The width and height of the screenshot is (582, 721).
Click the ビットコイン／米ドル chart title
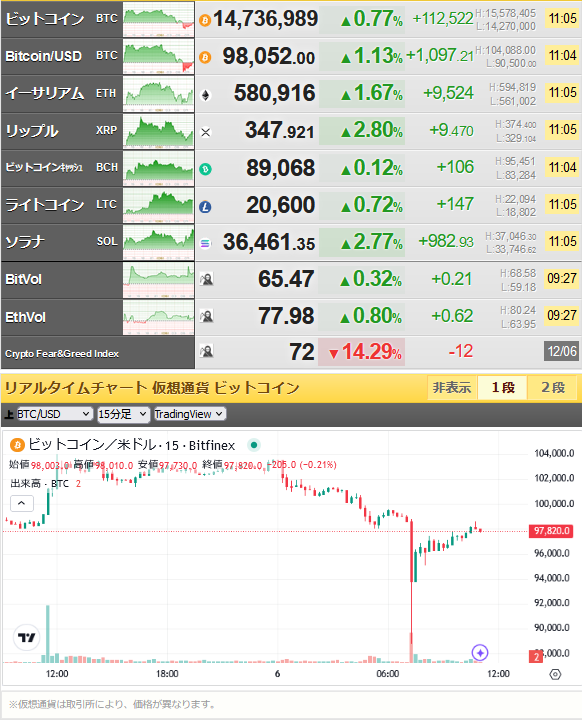(x=132, y=445)
